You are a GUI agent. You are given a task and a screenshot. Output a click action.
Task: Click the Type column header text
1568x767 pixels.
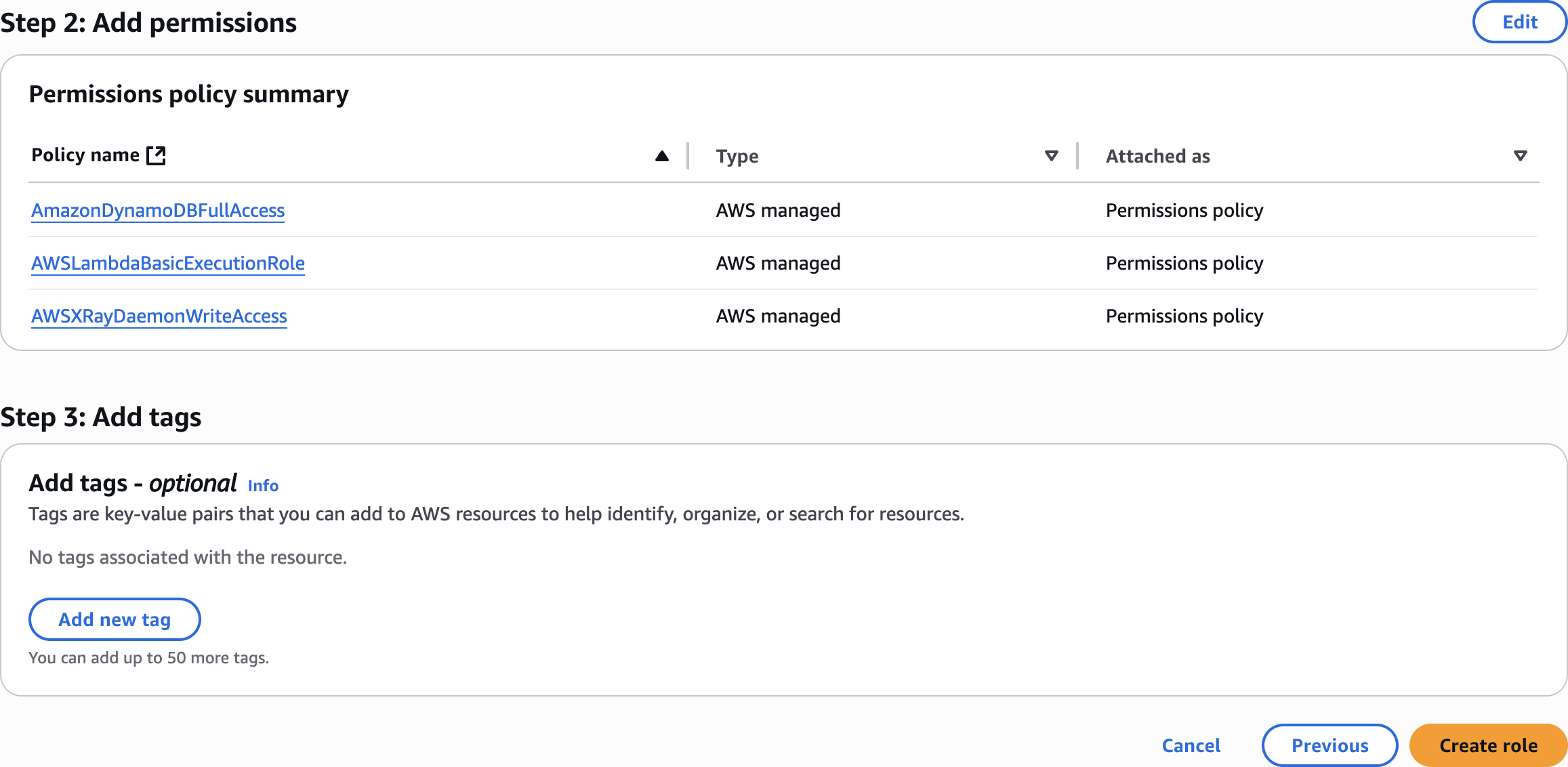pos(737,157)
